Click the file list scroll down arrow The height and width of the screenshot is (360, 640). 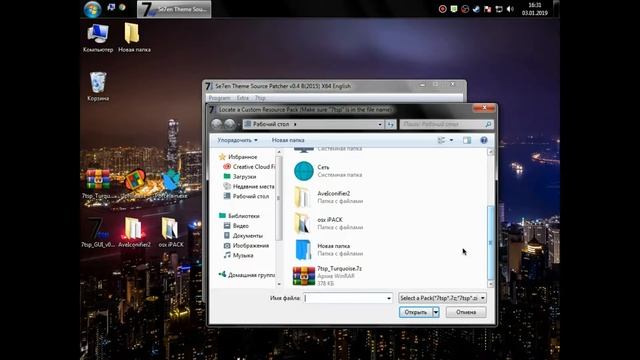coord(491,284)
